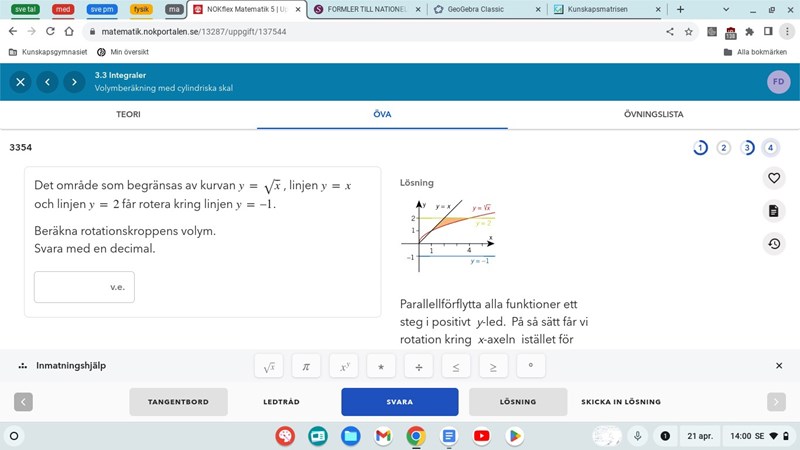Open YouTube from the taskbar shelf
Screen dimensions: 800x450
click(482, 436)
